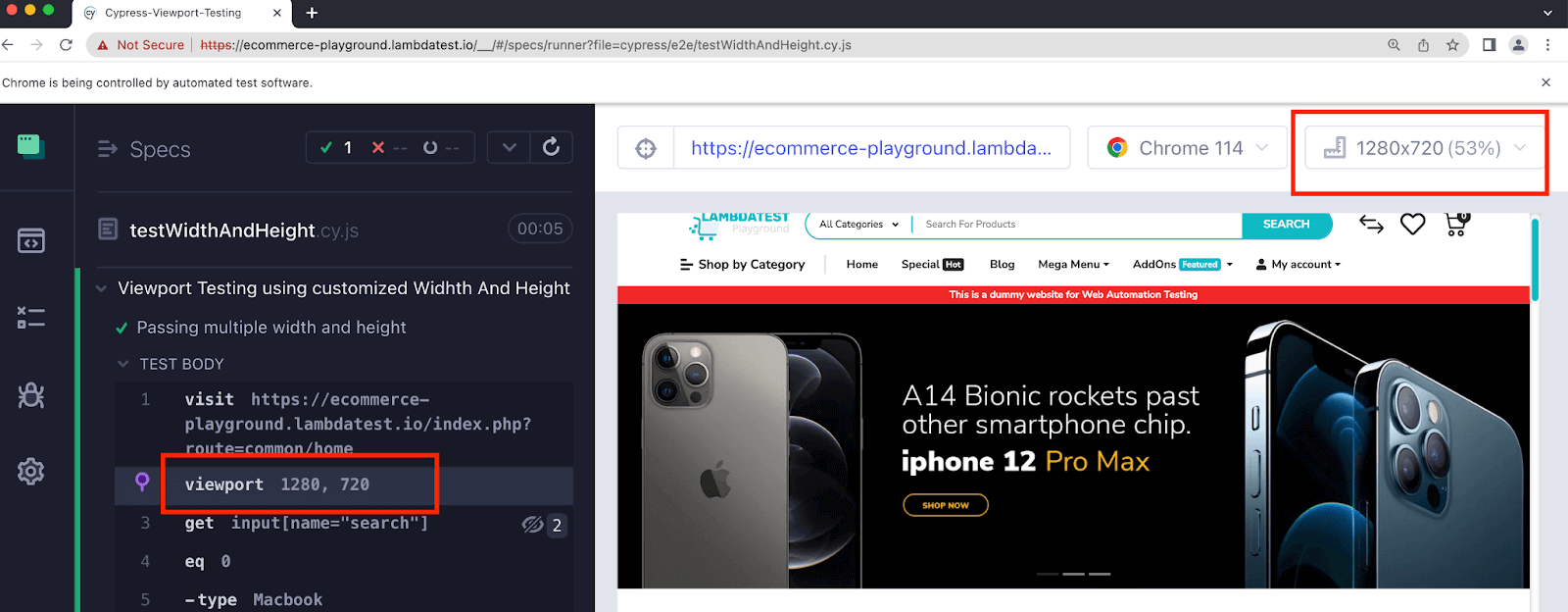Open the Chrome 114 browser dropdown
The height and width of the screenshot is (612, 1568).
coord(1188,148)
